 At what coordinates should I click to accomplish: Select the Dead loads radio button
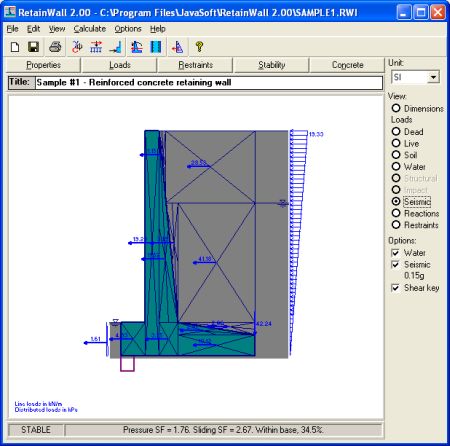coord(396,132)
